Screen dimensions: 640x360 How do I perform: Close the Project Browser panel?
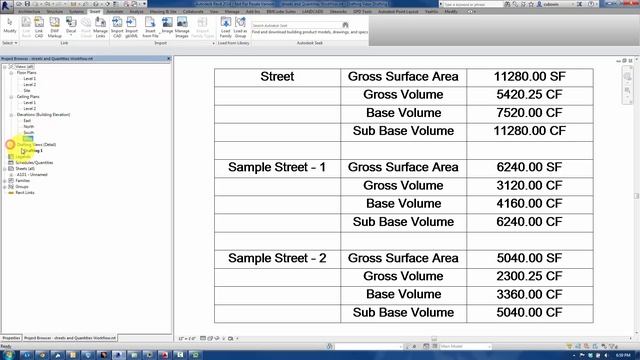(169, 59)
